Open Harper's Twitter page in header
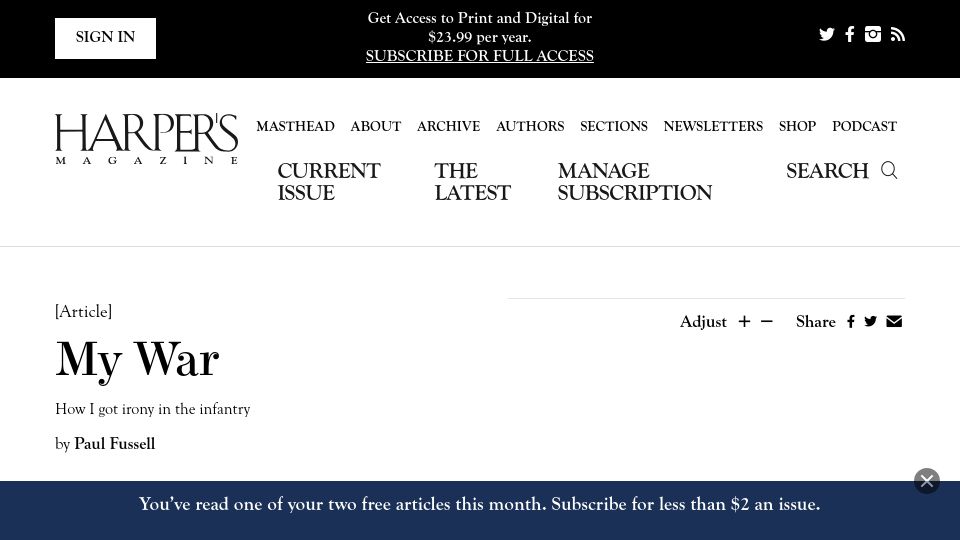This screenshot has height=540, width=960. pyautogui.click(x=827, y=34)
